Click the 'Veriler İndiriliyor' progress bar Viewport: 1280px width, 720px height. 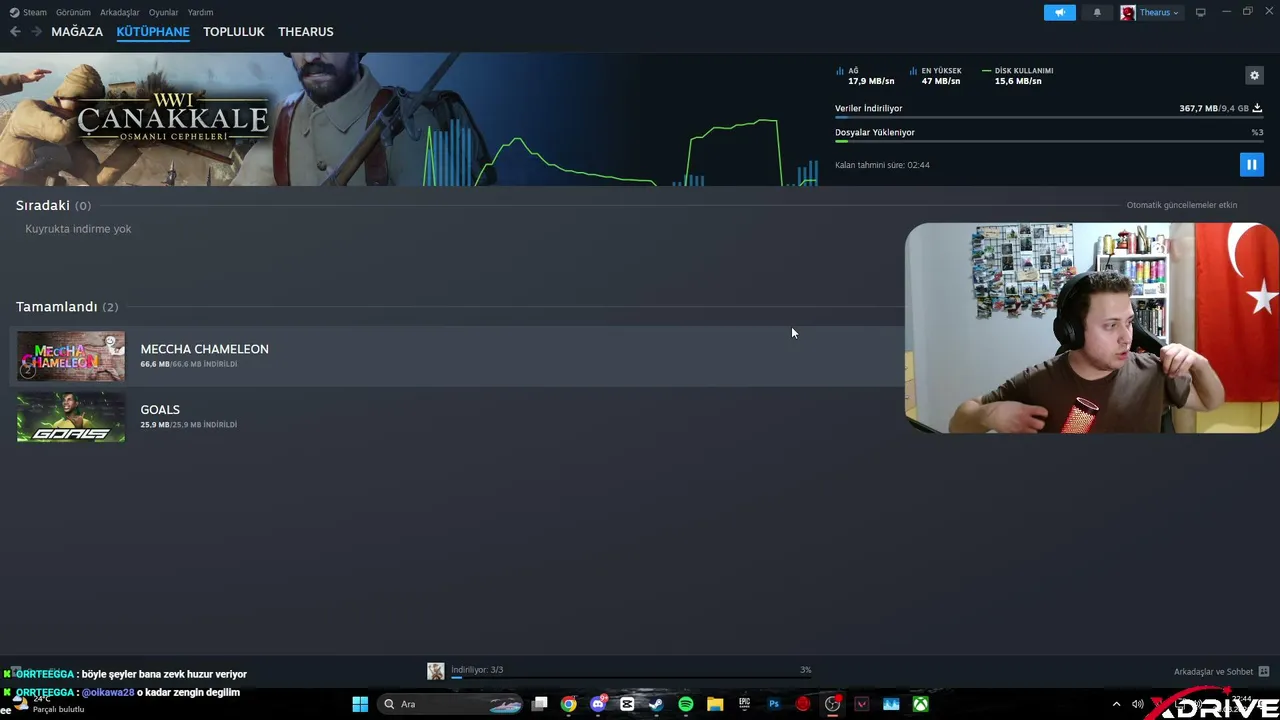[1049, 118]
